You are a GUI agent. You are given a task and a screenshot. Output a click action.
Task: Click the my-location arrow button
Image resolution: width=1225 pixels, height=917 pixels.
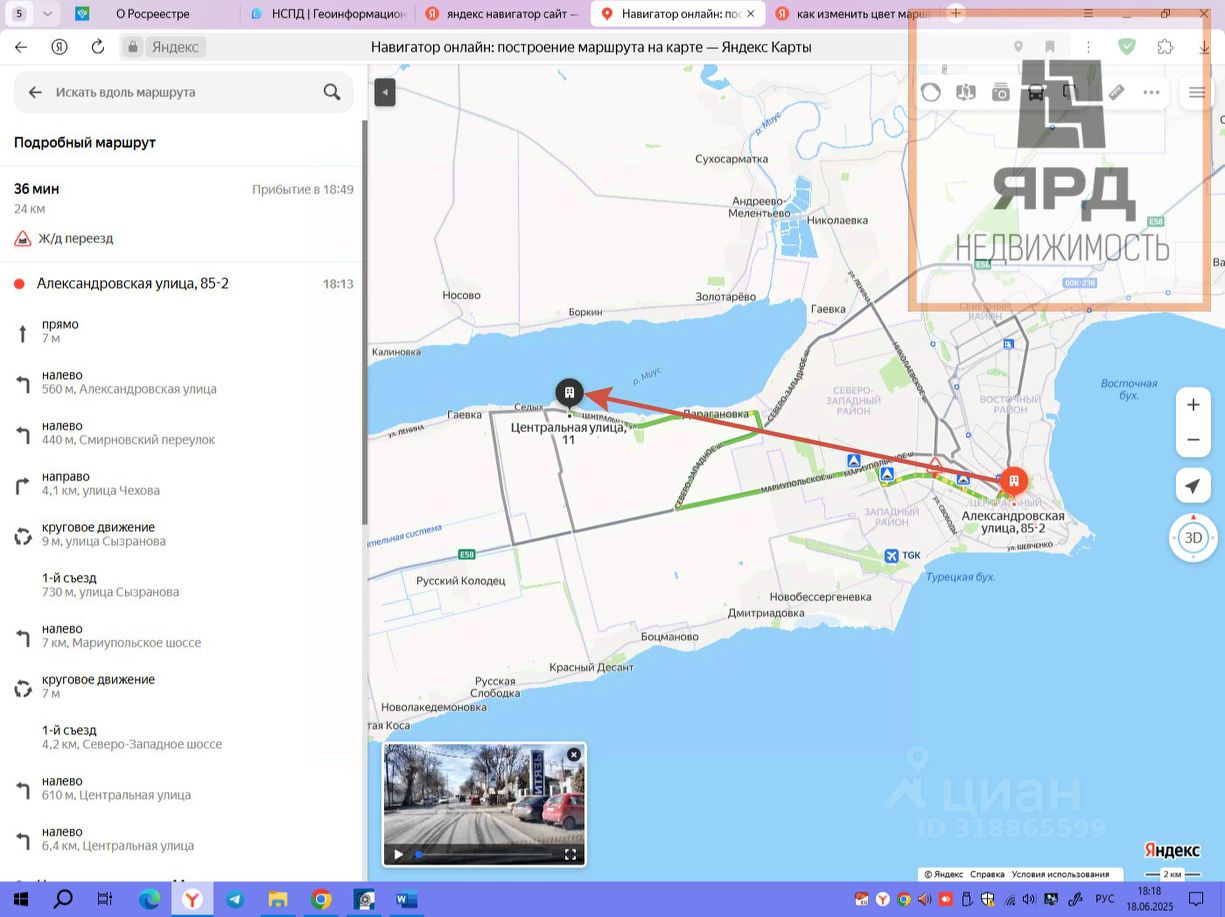coord(1192,486)
